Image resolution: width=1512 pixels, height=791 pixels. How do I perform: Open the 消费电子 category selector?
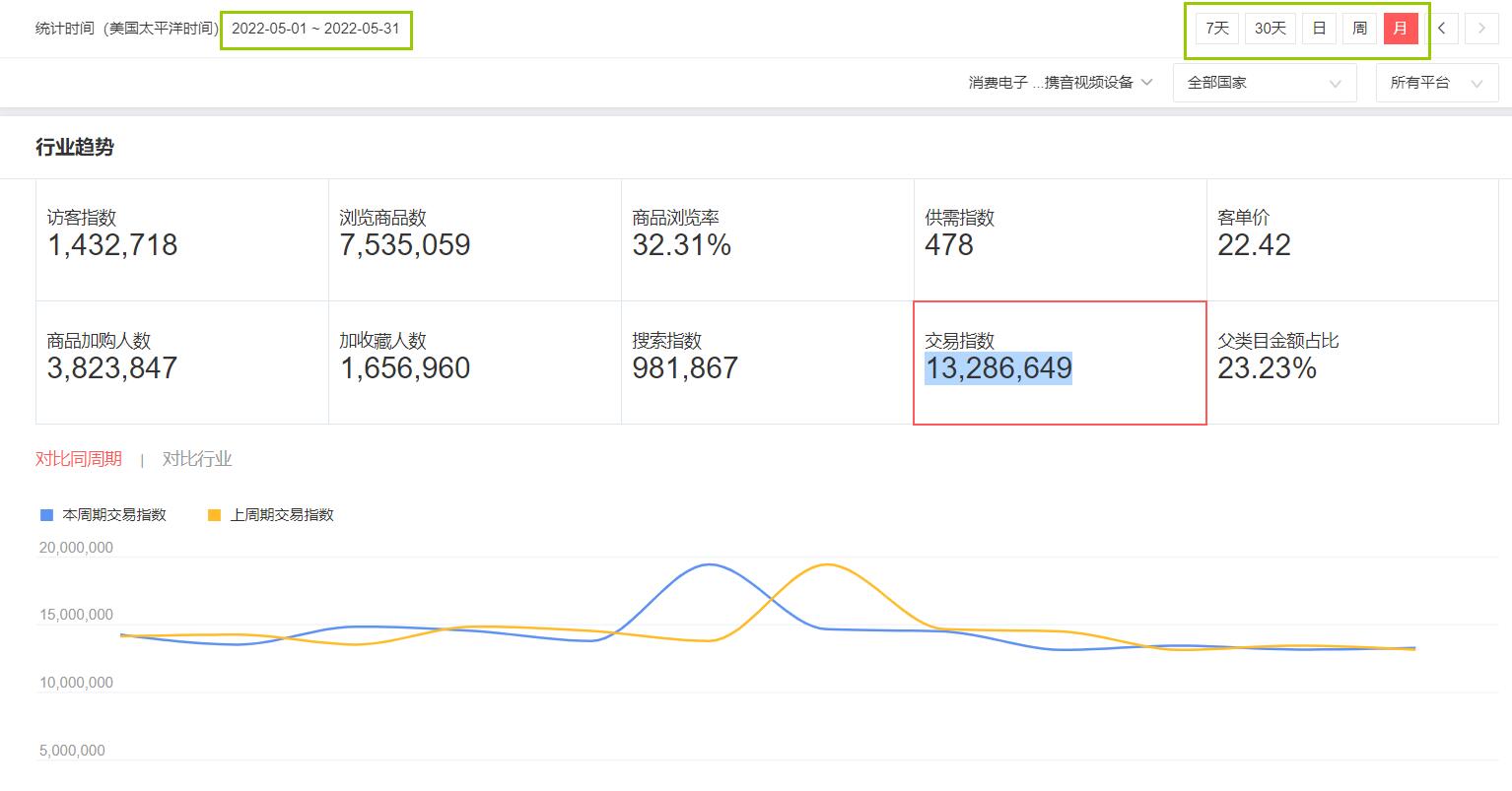(1060, 83)
